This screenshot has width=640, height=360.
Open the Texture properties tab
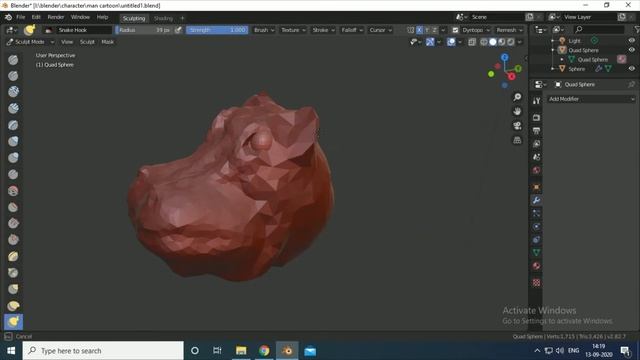pos(536,282)
